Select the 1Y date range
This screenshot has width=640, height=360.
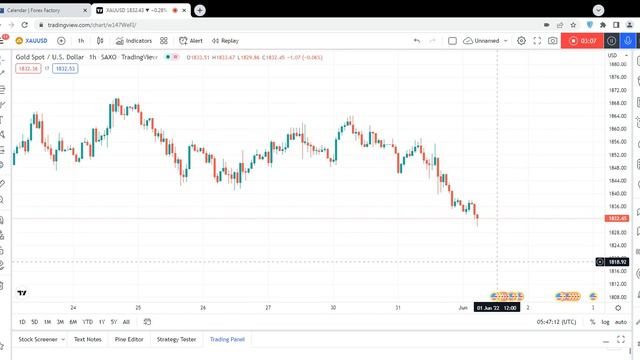[102, 322]
